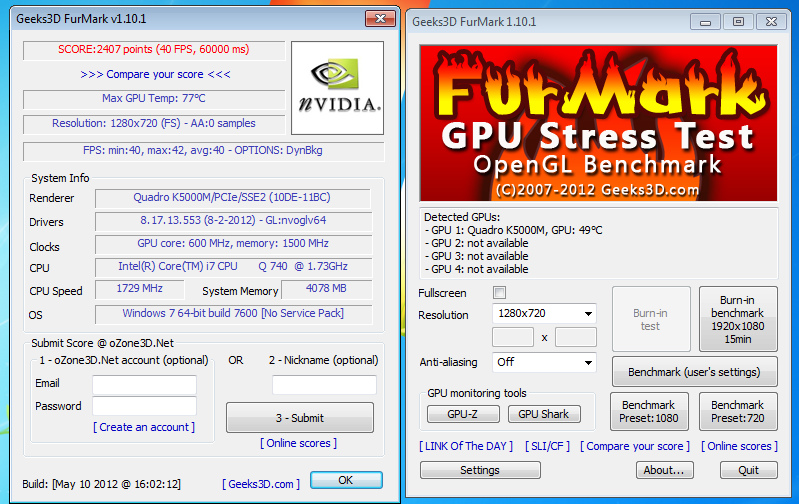Launch GPU-Z monitoring tool

pos(463,414)
